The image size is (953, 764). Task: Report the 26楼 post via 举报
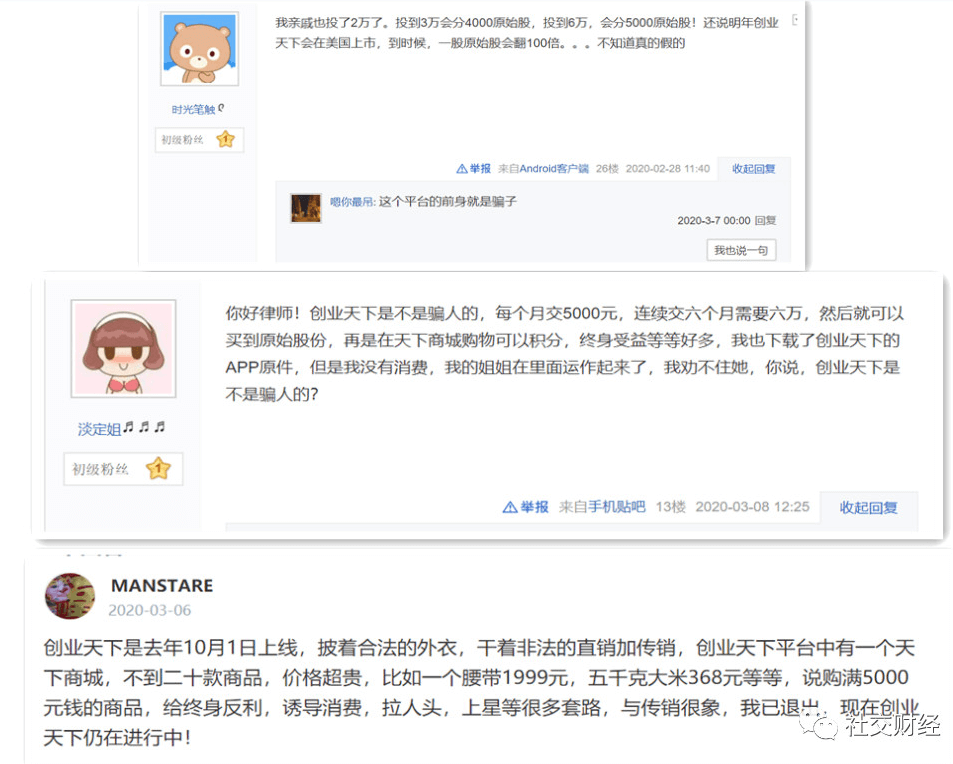point(473,168)
